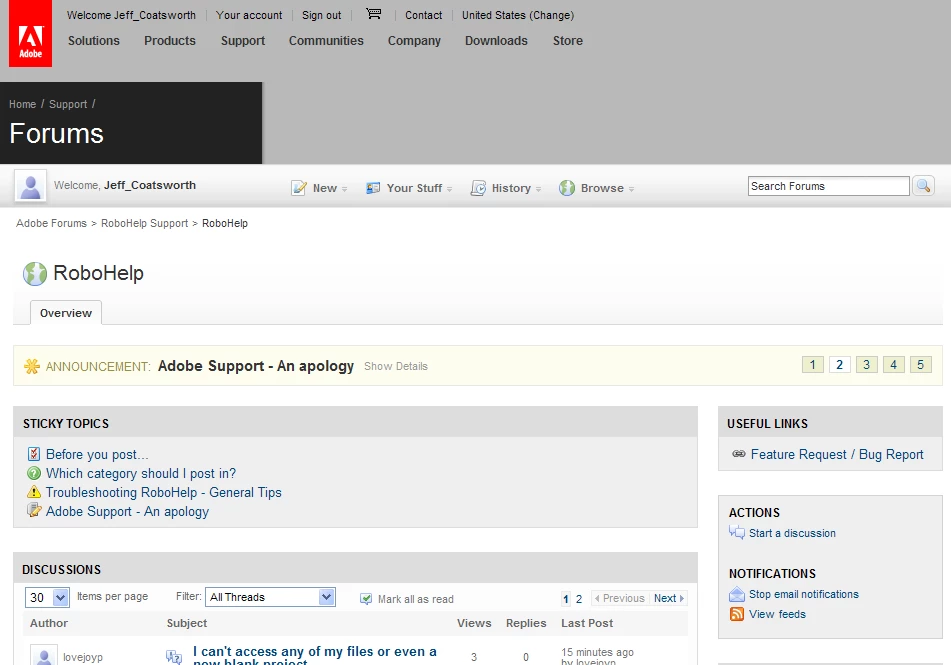This screenshot has height=665, width=951.
Task: Open the All Threads filter dropdown
Action: point(271,597)
